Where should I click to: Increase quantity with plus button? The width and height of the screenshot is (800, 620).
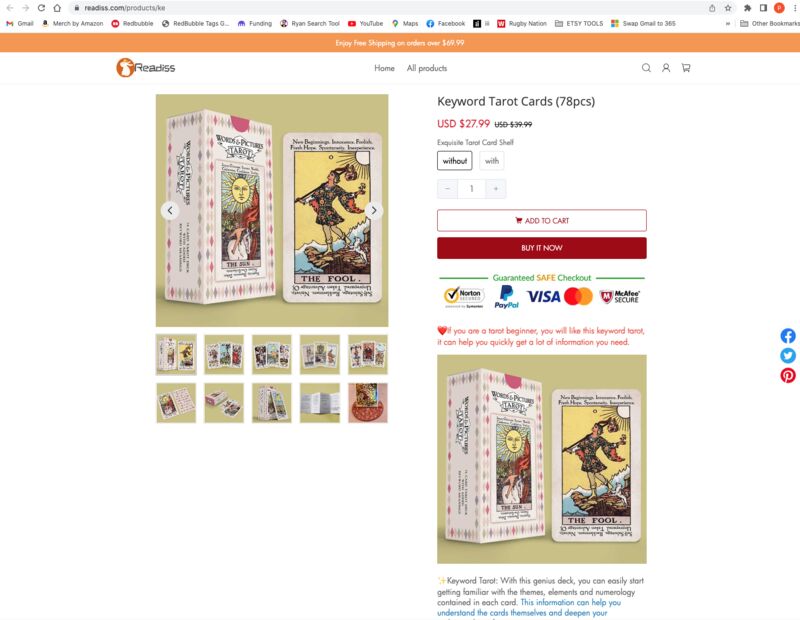click(x=495, y=189)
